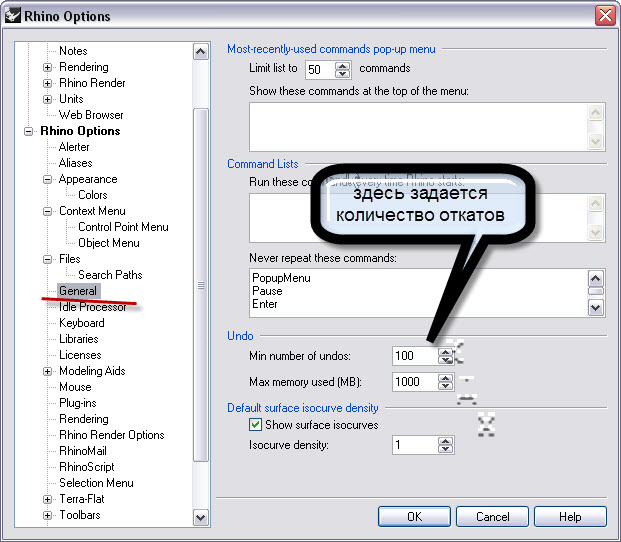The image size is (621, 542).
Task: Expand the Modeling Aids tree node
Action: (48, 371)
